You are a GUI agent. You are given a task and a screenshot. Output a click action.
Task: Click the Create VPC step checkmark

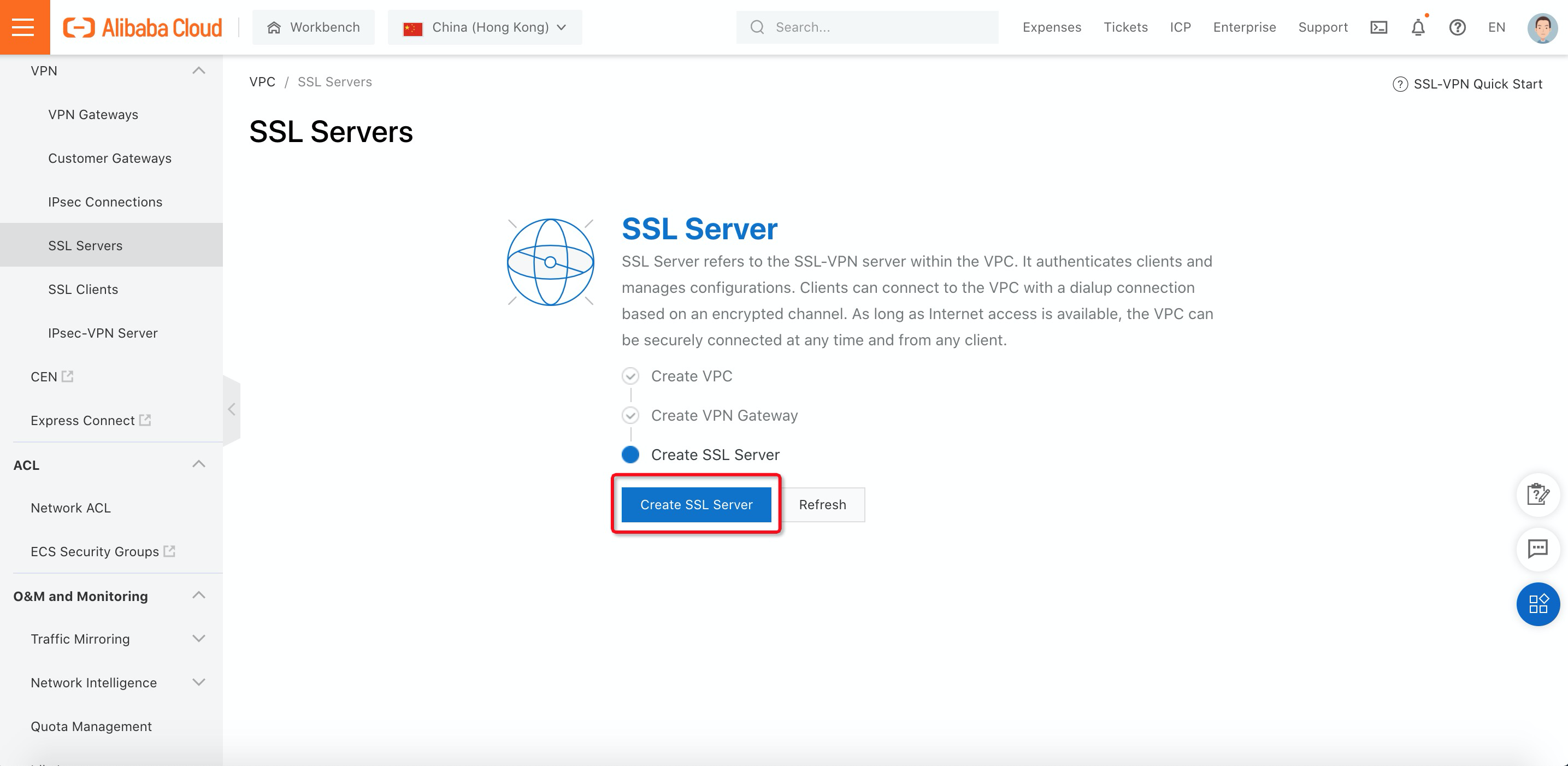630,376
